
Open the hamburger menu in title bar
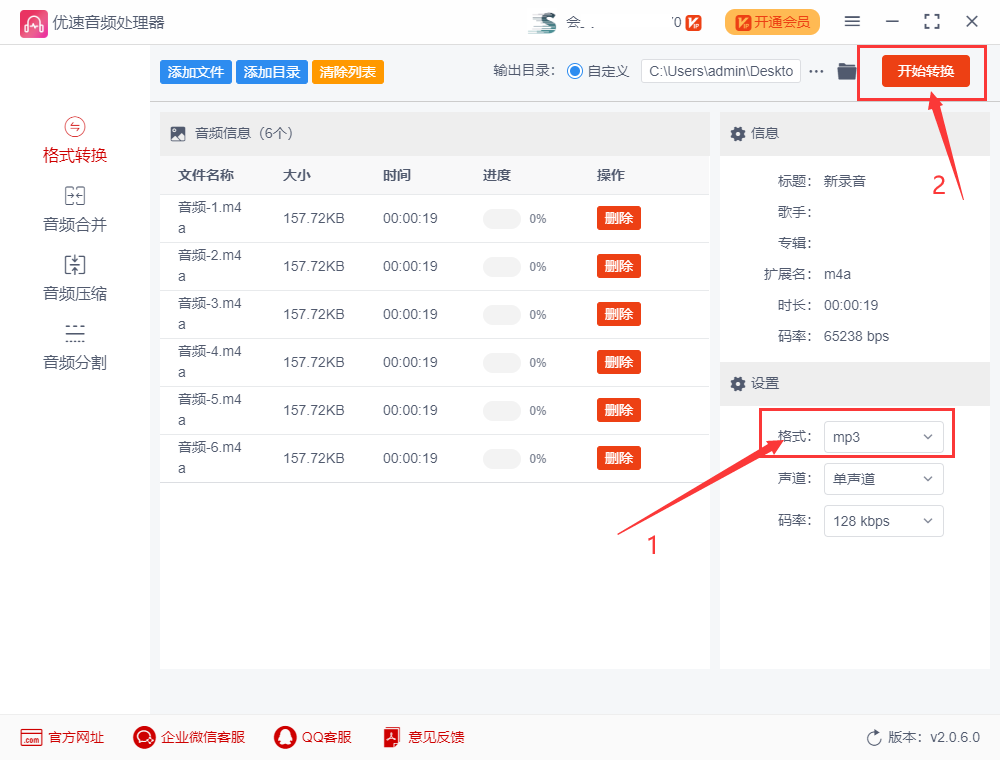853,20
